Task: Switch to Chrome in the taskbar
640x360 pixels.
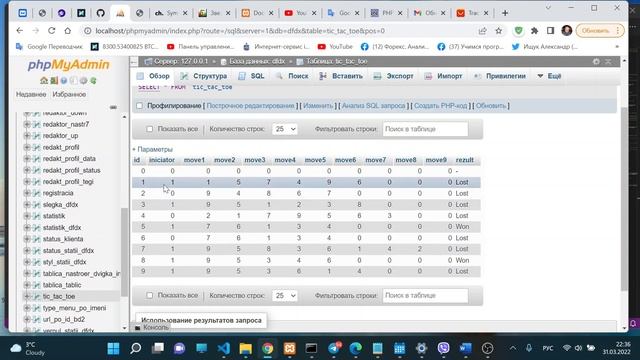Action: [x=268, y=348]
